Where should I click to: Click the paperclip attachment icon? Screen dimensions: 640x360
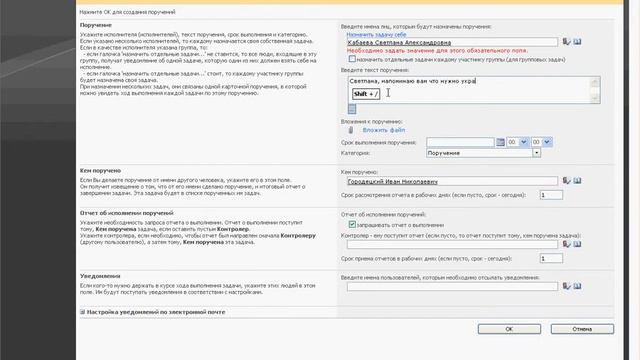[x=351, y=130]
